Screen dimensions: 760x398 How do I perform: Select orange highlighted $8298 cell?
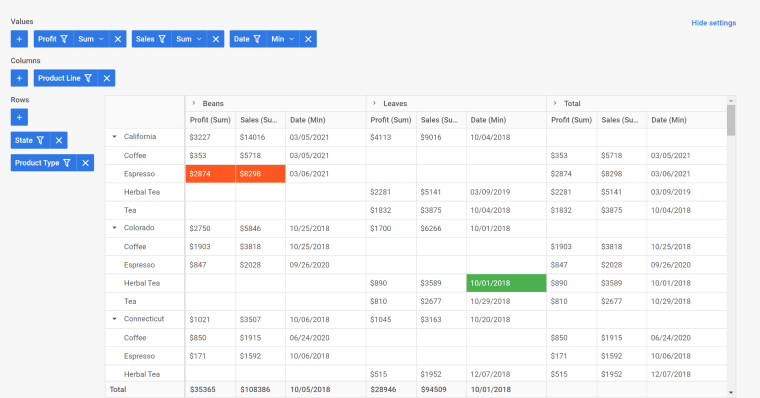point(260,174)
